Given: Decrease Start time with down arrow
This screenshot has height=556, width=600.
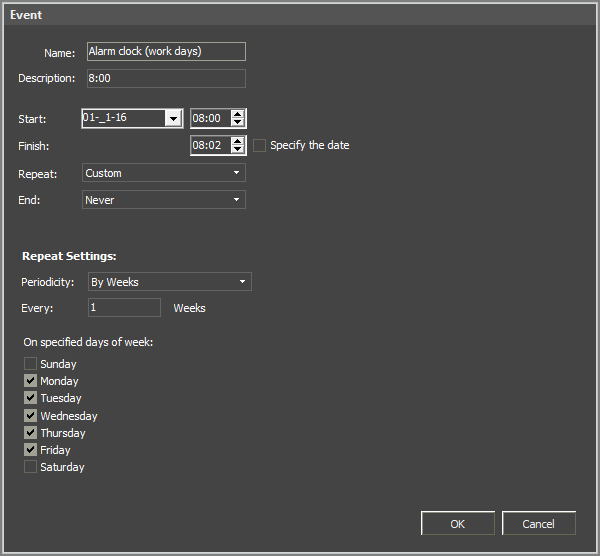Looking at the screenshot, I should click(238, 122).
